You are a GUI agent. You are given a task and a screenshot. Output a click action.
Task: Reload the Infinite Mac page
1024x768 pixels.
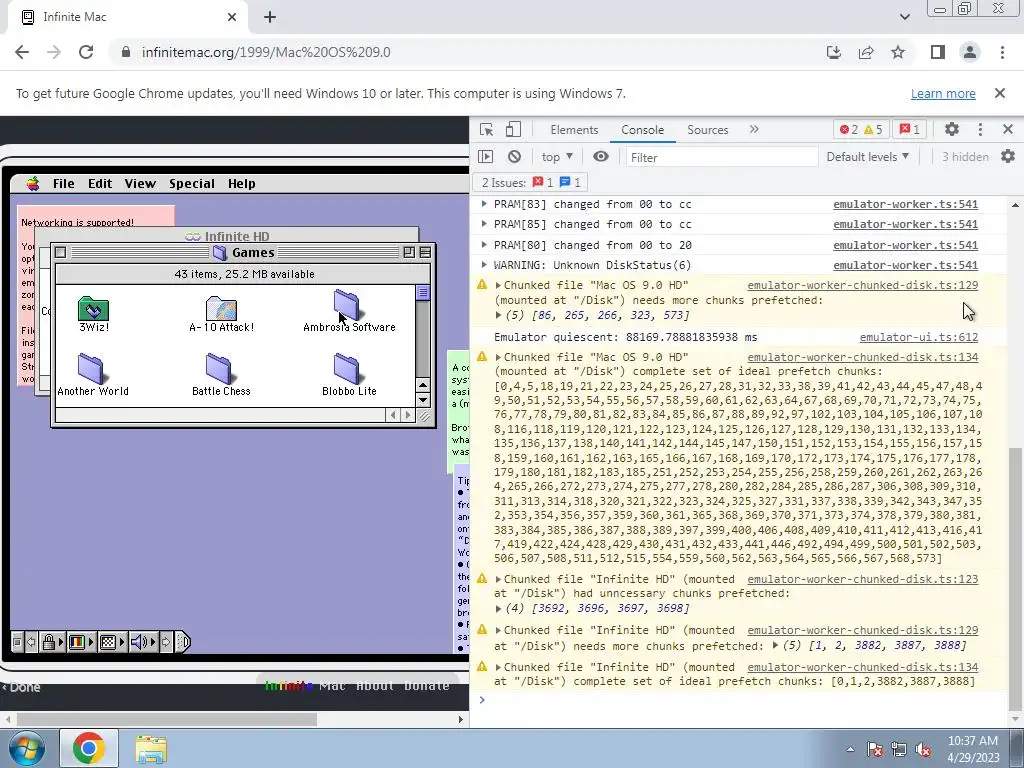pyautogui.click(x=86, y=52)
